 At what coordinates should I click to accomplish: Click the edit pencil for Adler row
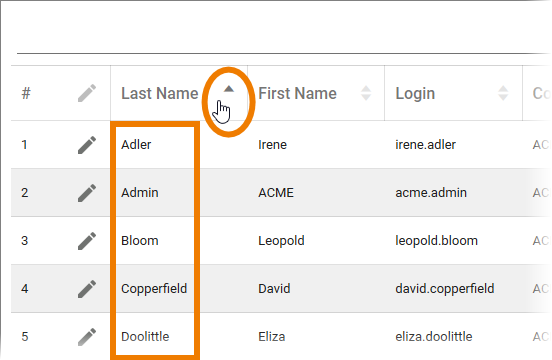(87, 145)
